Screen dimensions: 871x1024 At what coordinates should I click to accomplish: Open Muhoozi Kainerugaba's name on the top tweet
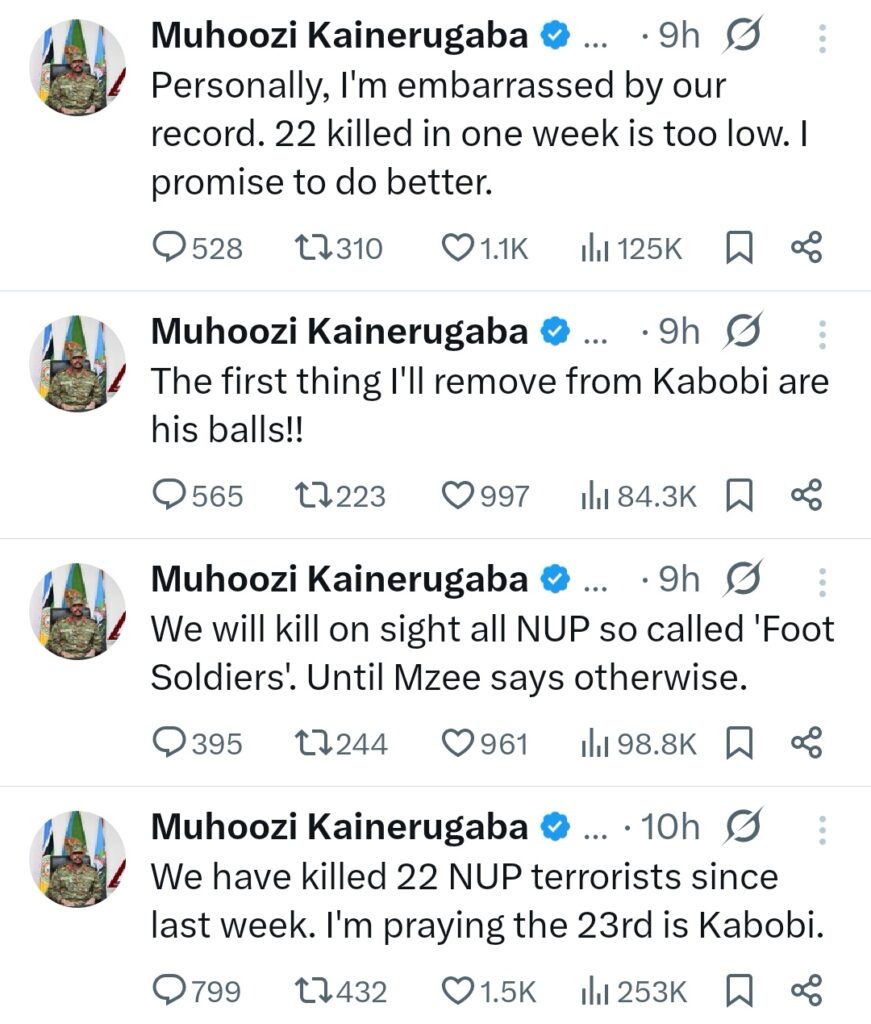339,37
